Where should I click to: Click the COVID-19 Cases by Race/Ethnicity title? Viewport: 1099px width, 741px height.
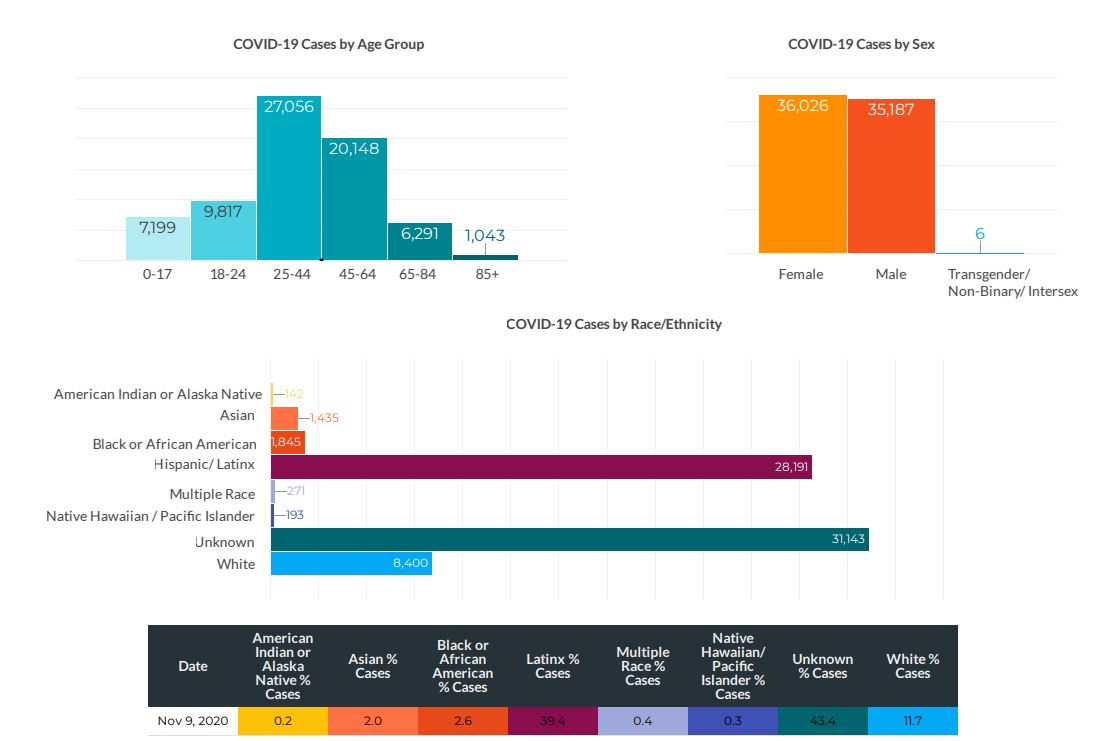click(613, 324)
